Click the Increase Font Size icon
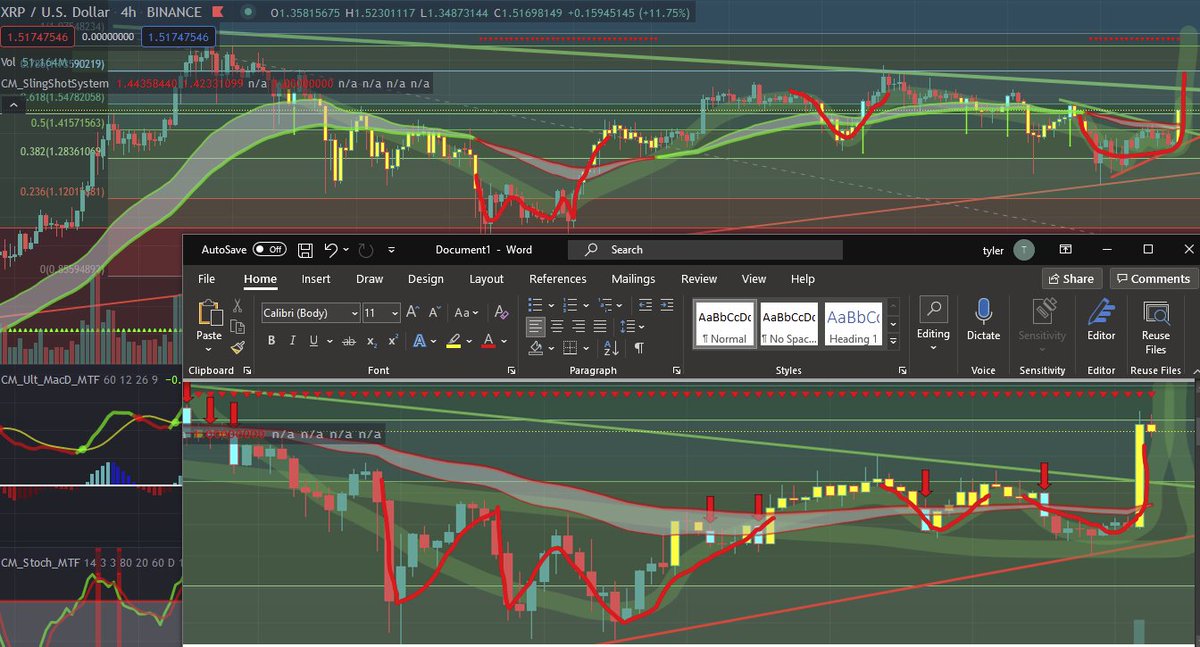The height and width of the screenshot is (647, 1200). pyautogui.click(x=413, y=313)
